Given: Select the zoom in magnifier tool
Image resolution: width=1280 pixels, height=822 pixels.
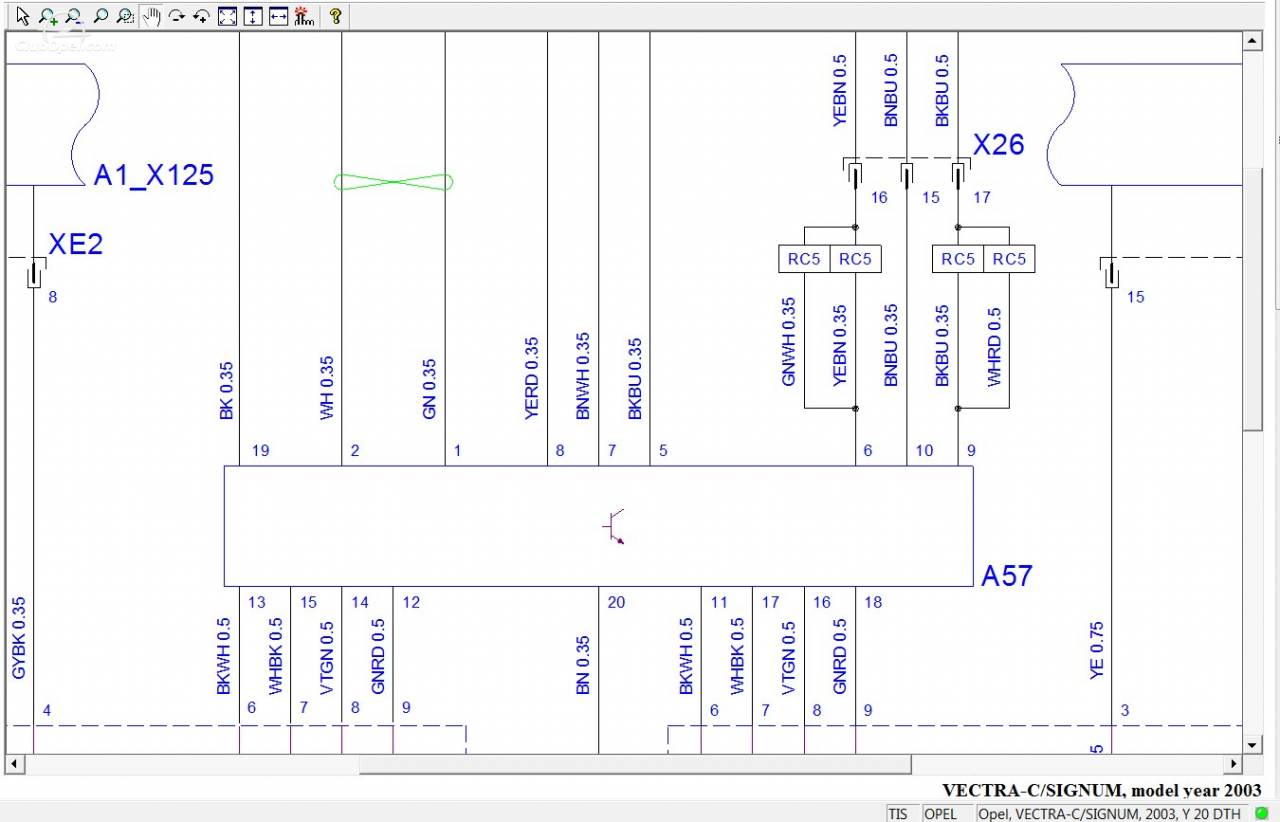Looking at the screenshot, I should tap(48, 16).
